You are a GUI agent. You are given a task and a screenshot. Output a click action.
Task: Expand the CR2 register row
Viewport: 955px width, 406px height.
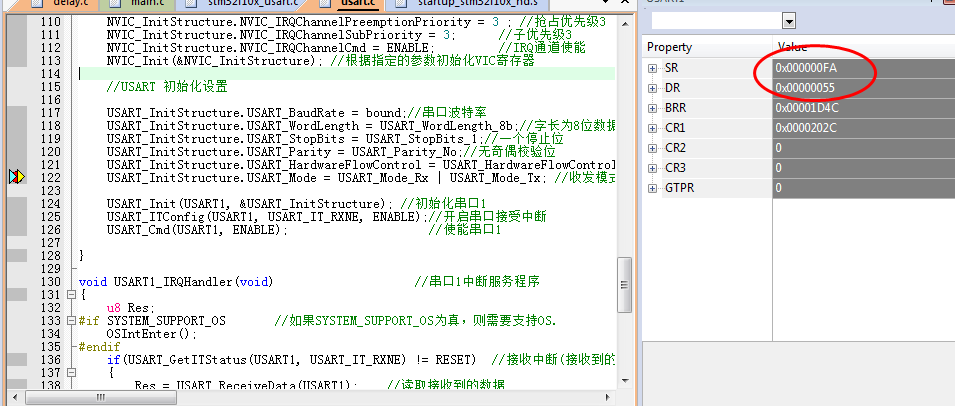coord(652,148)
